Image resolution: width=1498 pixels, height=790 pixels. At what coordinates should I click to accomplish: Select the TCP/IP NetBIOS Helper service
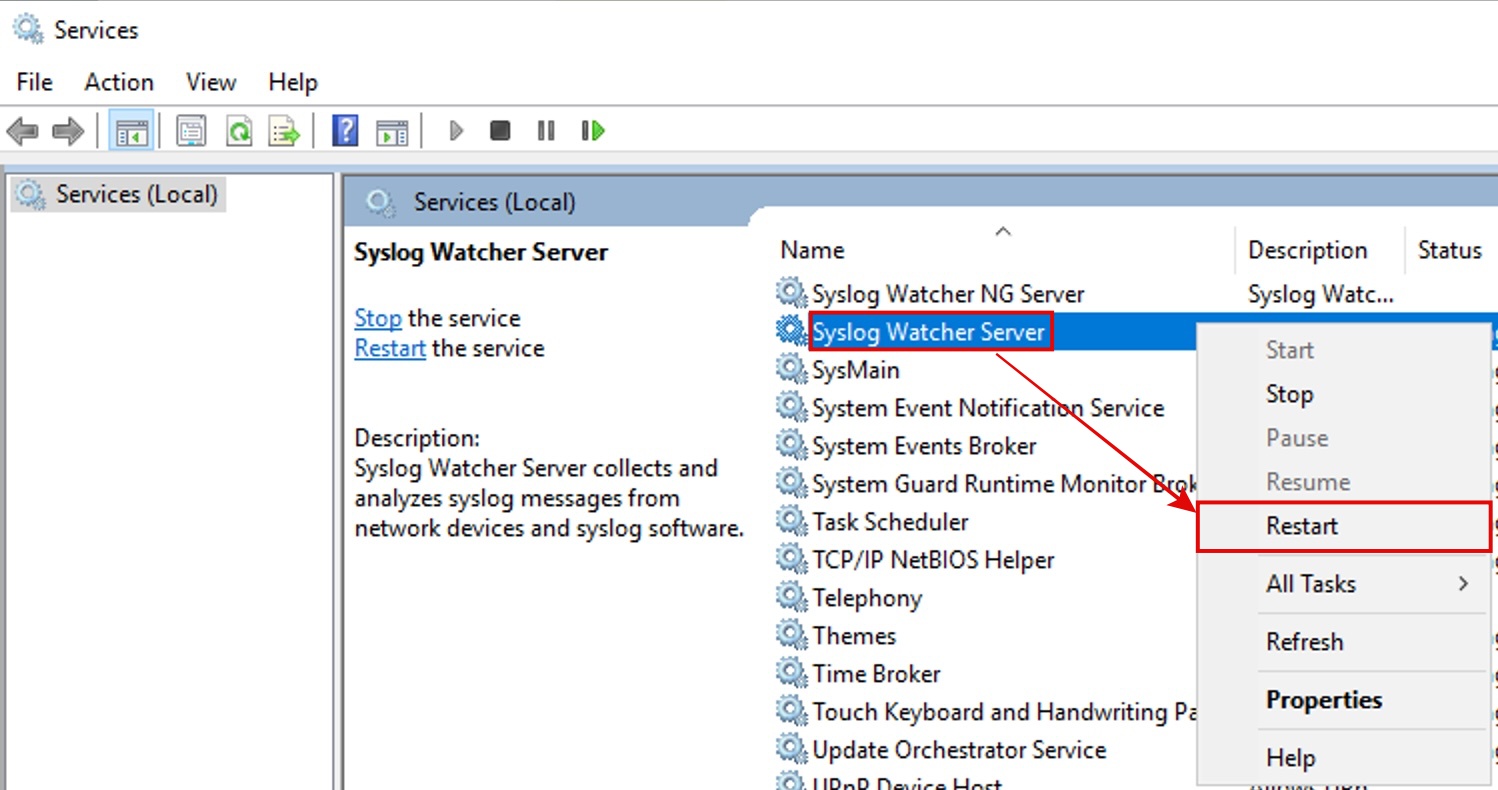(933, 560)
